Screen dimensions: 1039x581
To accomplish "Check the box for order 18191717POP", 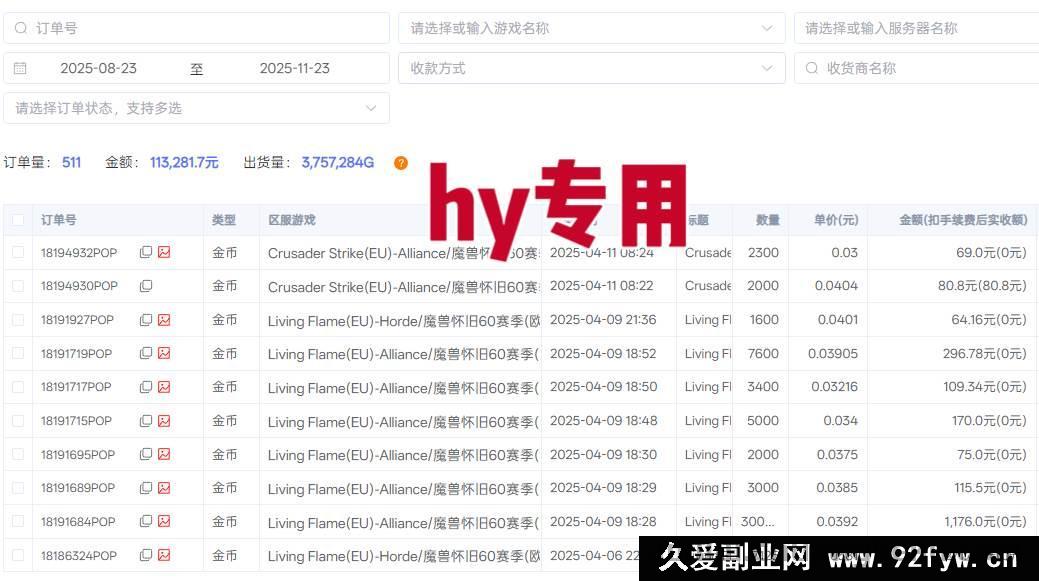I will 18,387.
